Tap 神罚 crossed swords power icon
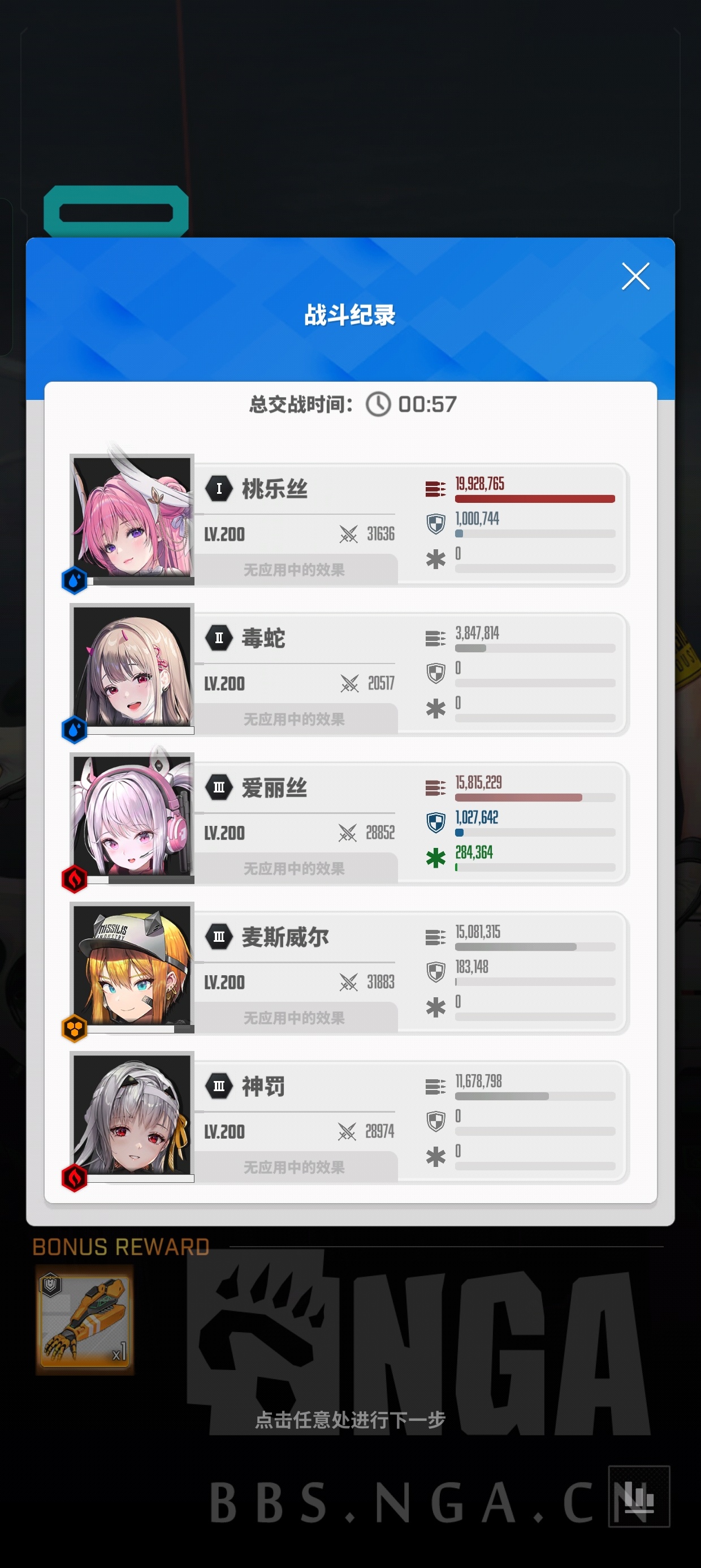701x1568 pixels. 347,1131
